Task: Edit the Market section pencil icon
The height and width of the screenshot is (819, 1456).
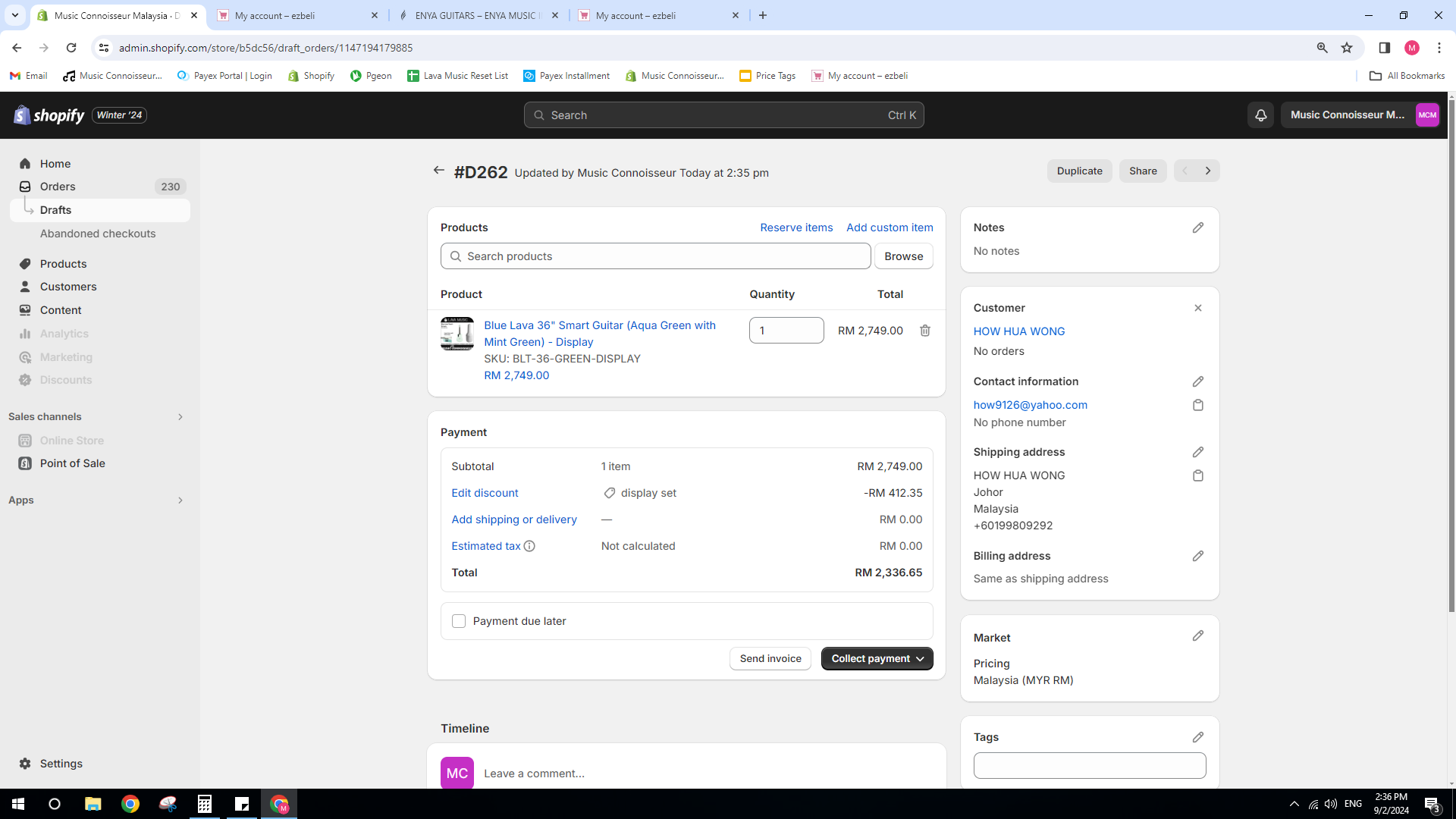Action: coord(1197,636)
